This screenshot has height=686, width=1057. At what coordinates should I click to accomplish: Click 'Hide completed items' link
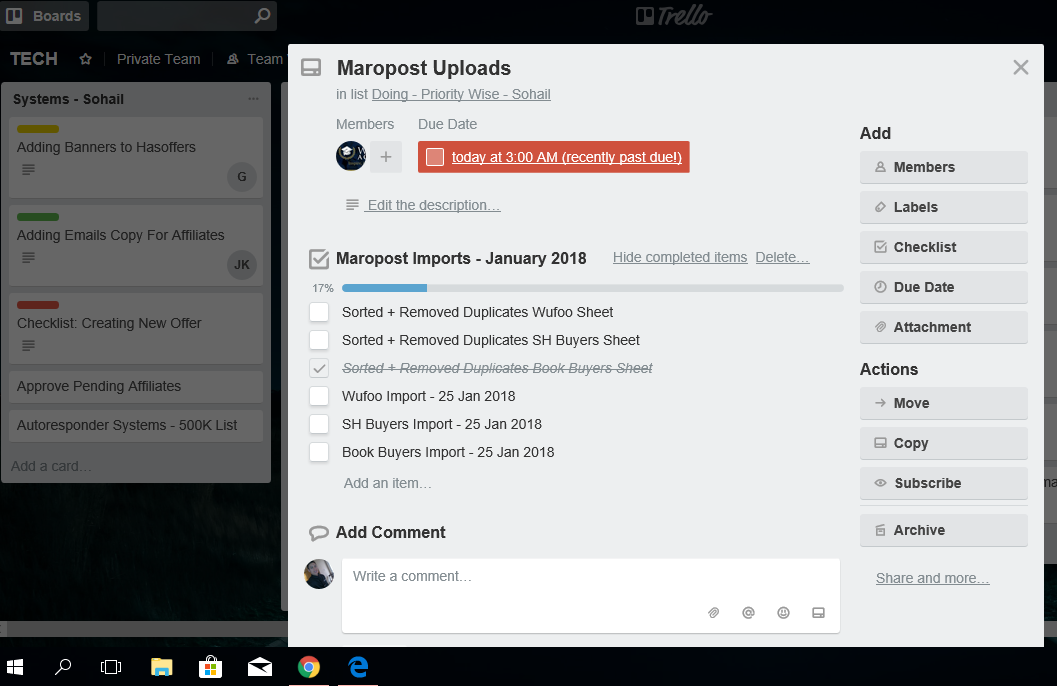pos(680,257)
